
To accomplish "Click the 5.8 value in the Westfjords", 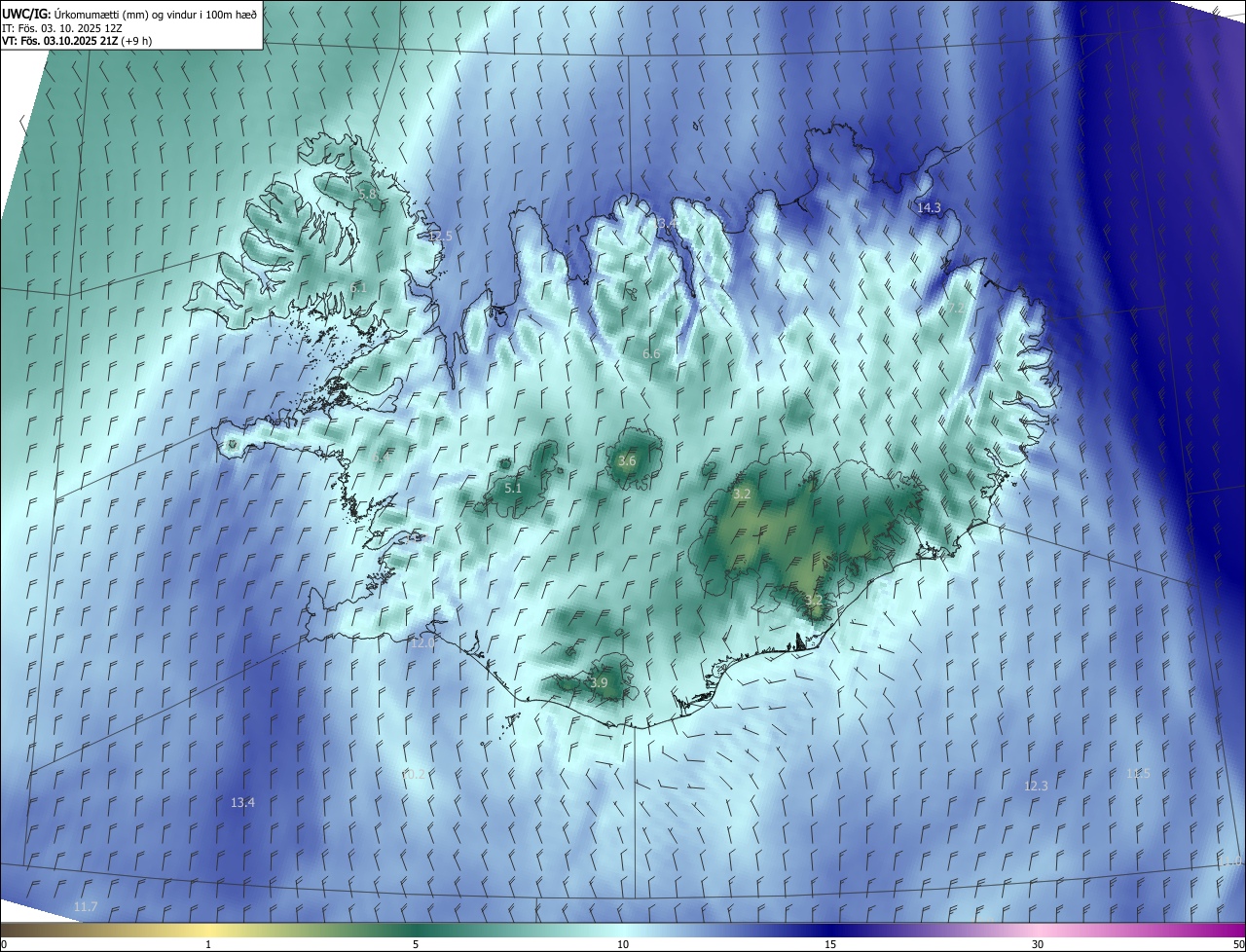I will coord(368,195).
